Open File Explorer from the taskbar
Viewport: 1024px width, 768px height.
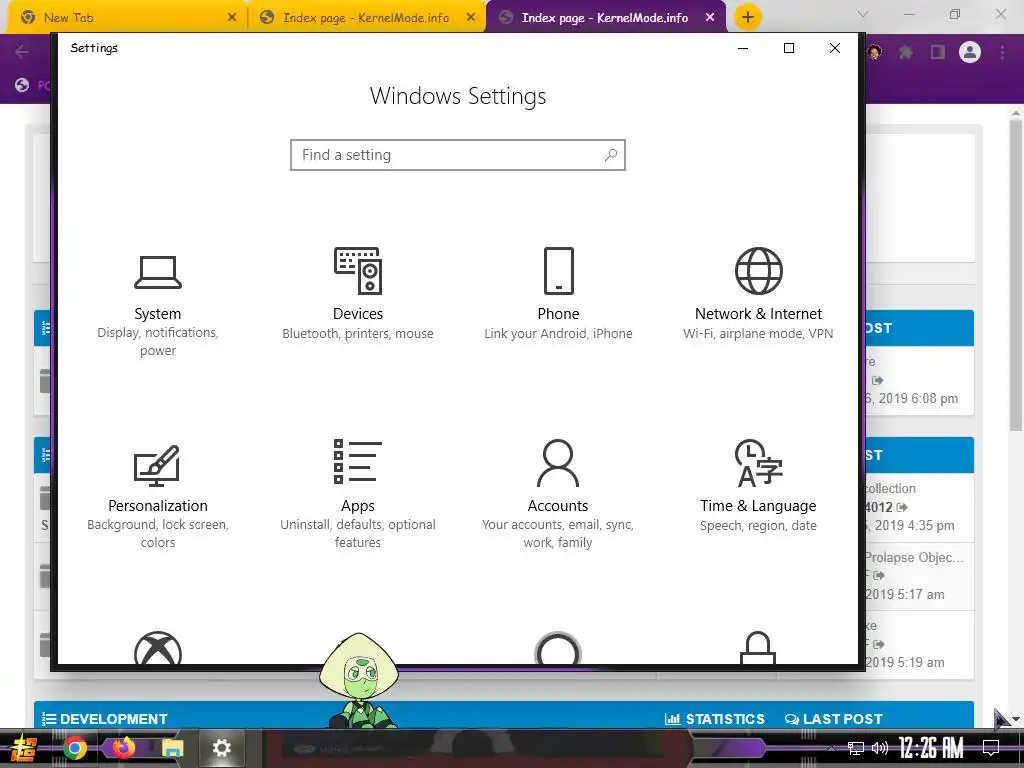tap(173, 748)
